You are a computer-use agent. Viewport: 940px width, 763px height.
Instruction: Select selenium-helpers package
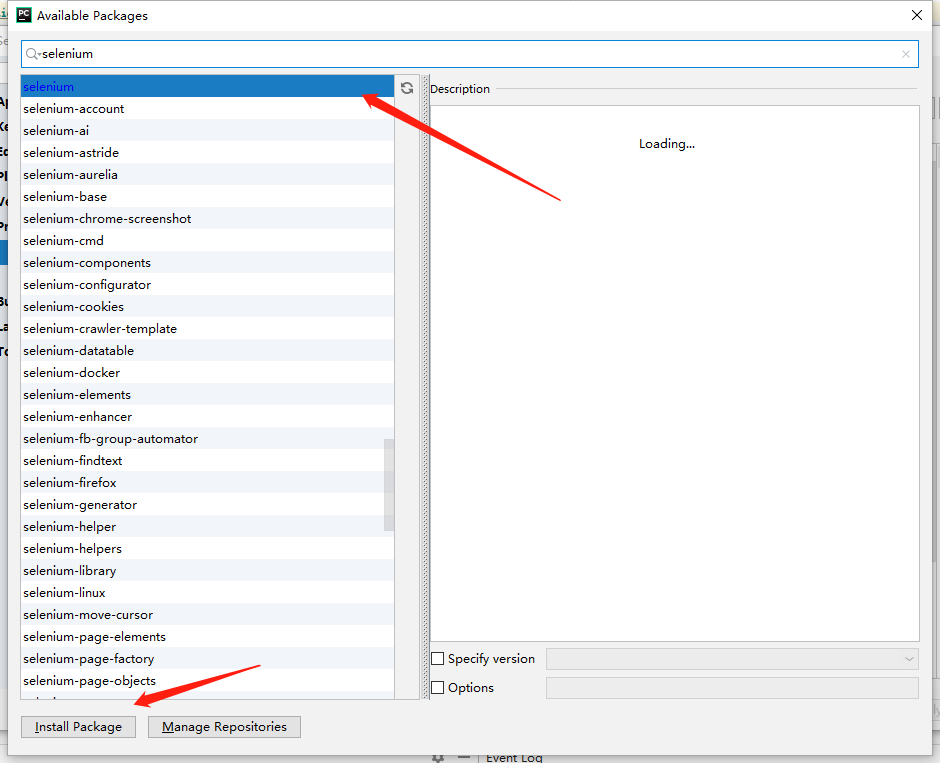(207, 548)
